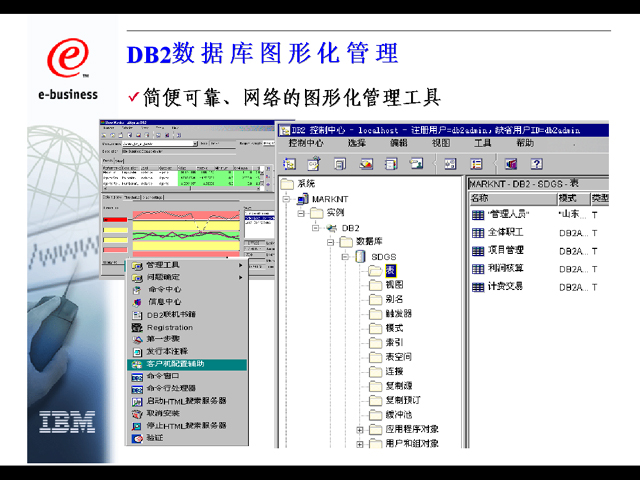Click the DB2 icon beside 命令窗口
This screenshot has width=640, height=480.
coord(137,377)
